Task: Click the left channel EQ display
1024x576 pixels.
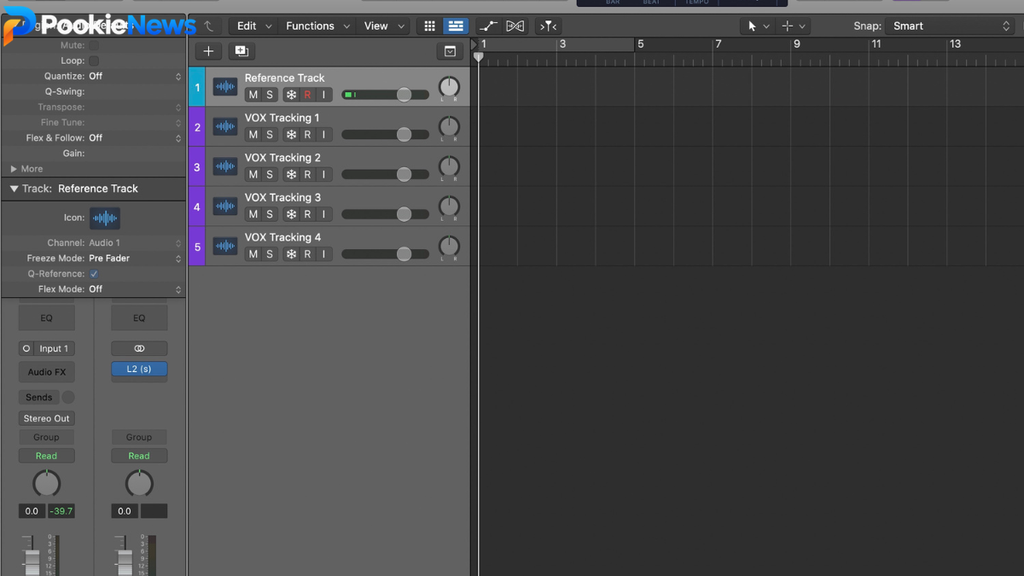Action: [46, 318]
